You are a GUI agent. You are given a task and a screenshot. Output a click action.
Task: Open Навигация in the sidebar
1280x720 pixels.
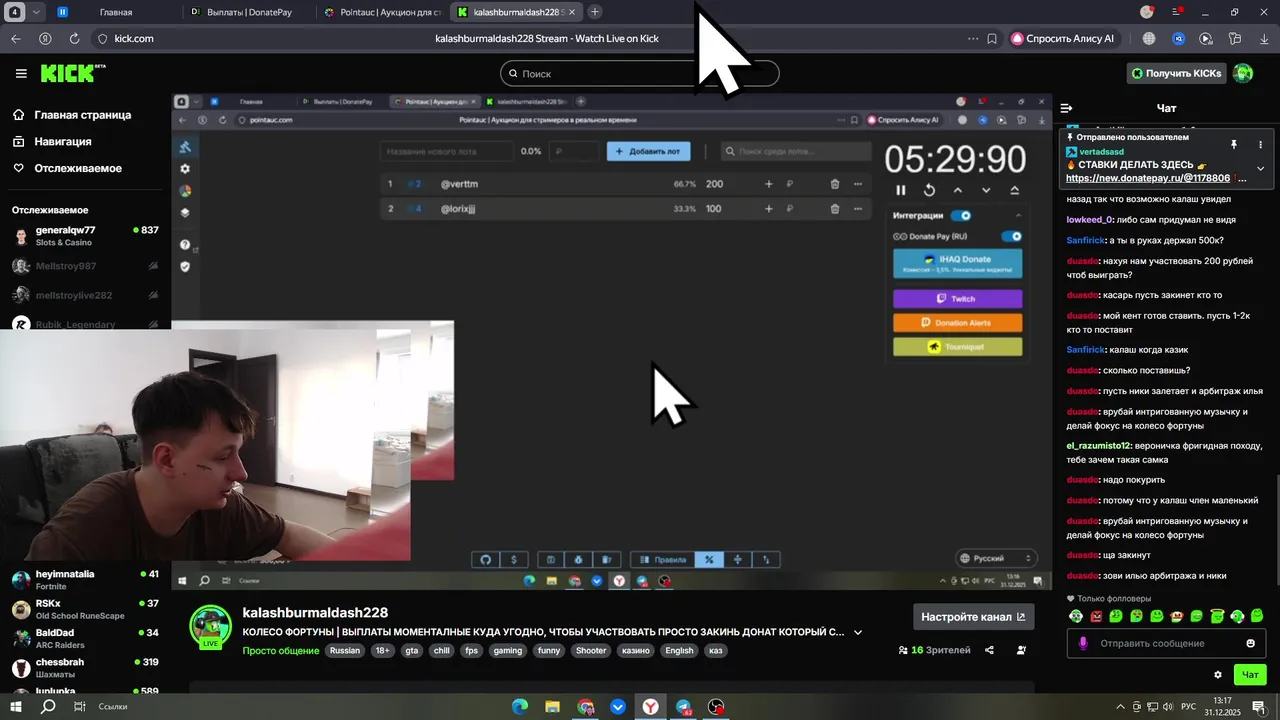tap(53, 141)
